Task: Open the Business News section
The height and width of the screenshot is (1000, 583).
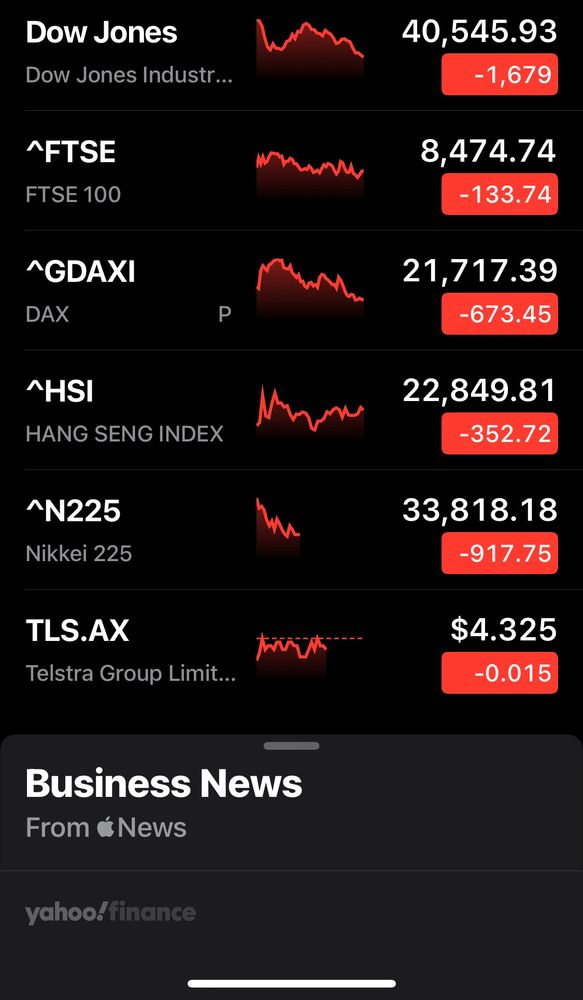Action: point(162,783)
